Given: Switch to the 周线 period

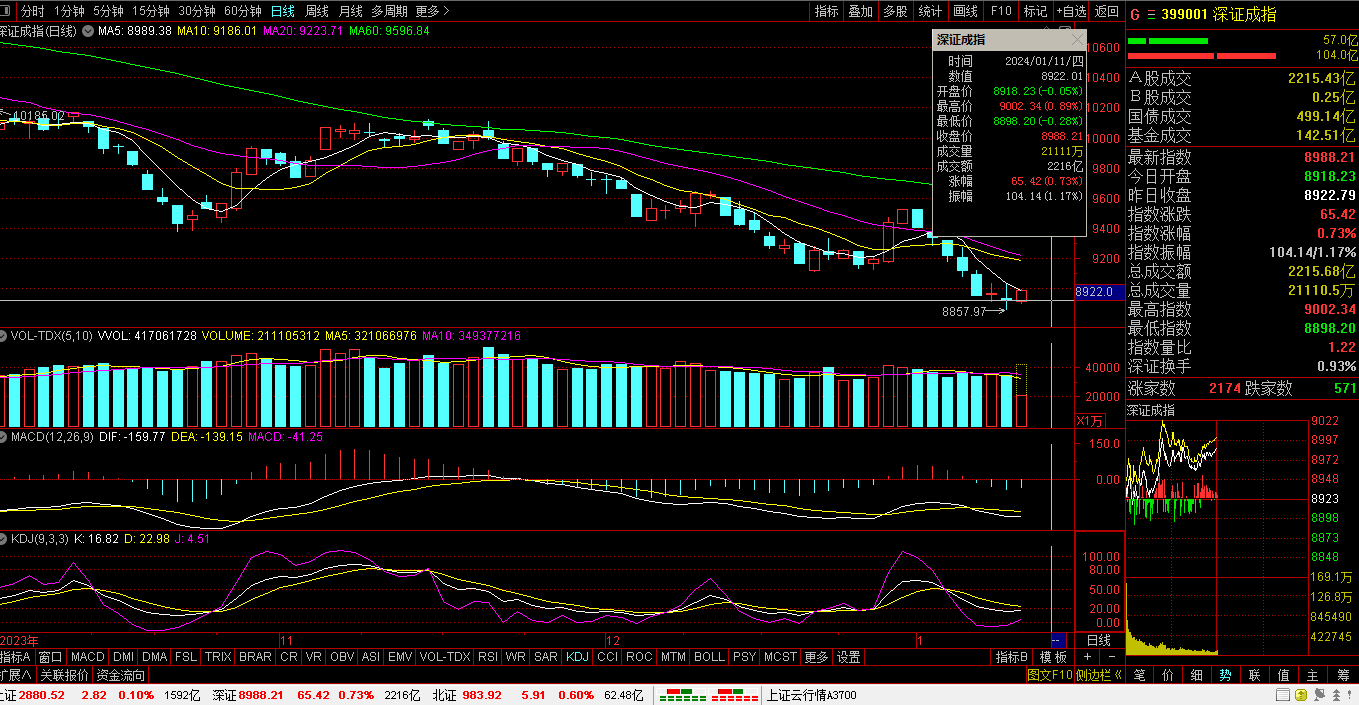Looking at the screenshot, I should 317,11.
